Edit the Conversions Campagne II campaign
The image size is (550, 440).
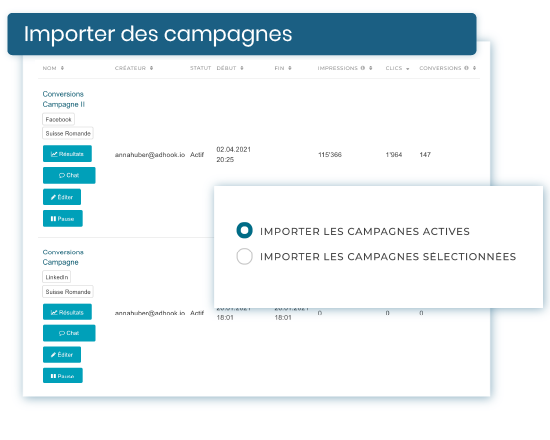(x=62, y=197)
